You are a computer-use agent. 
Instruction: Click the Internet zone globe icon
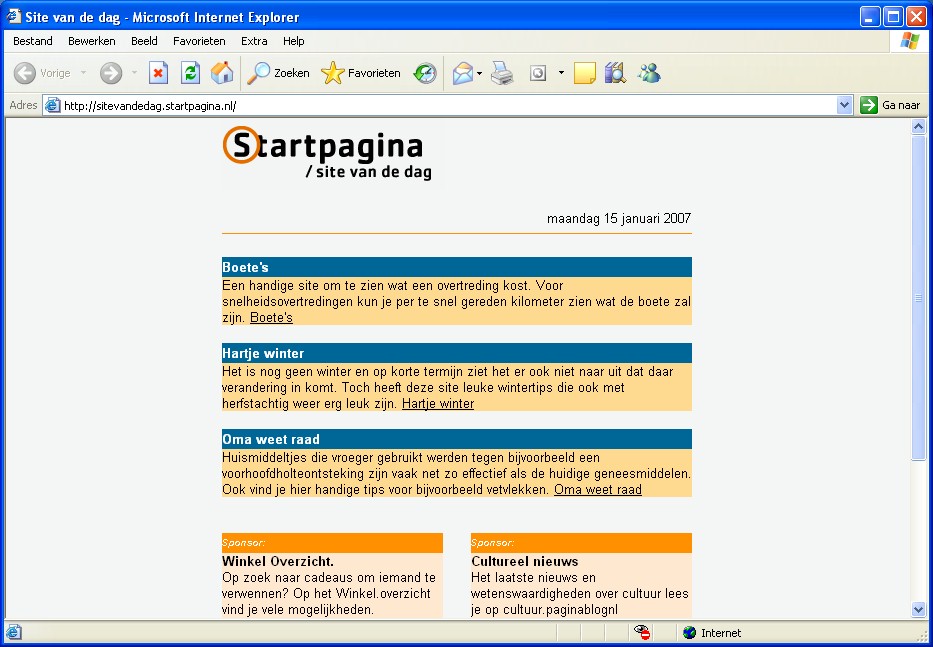click(690, 633)
